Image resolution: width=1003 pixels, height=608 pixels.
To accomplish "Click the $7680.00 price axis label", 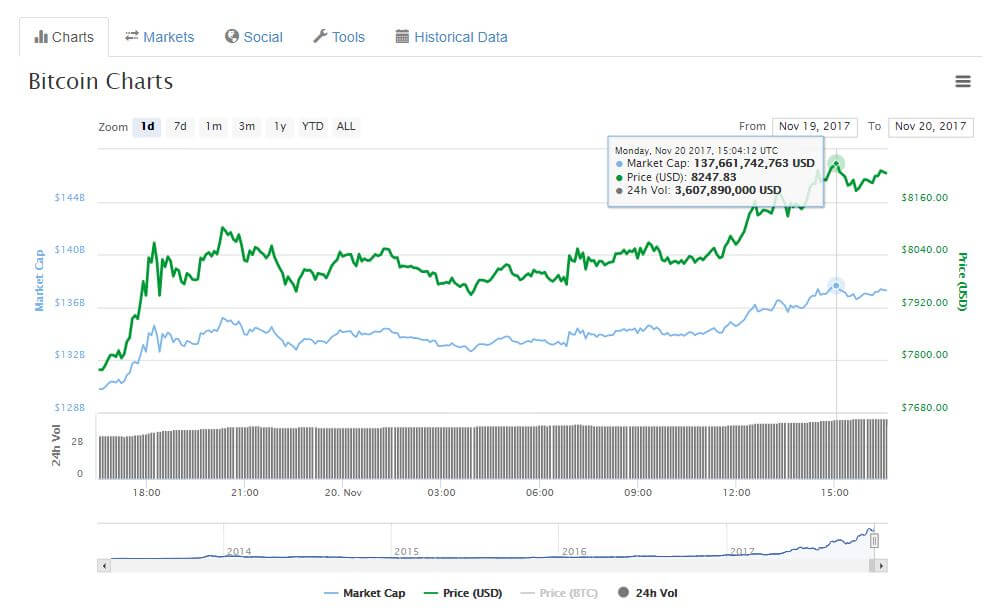I will [924, 408].
